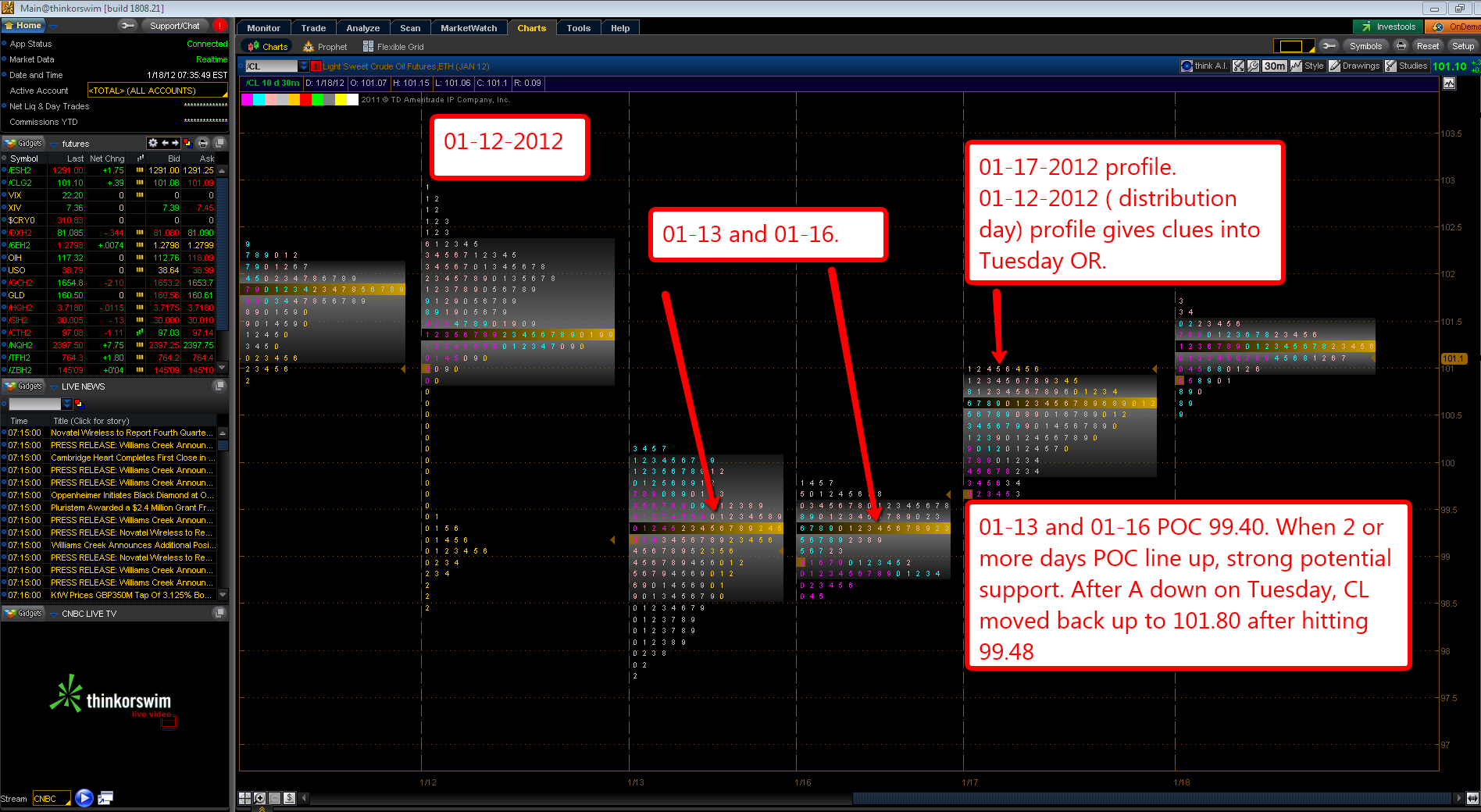Viewport: 1481px width, 812px height.
Task: Click the chart mode icon above price axis
Action: (1450, 84)
